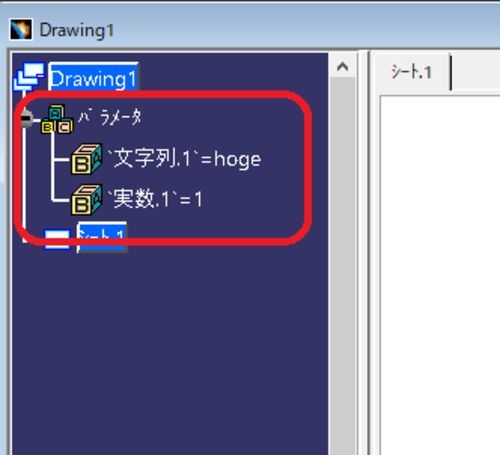Select the Drawing1 root node icon in tree
The width and height of the screenshot is (500, 455).
point(29,77)
